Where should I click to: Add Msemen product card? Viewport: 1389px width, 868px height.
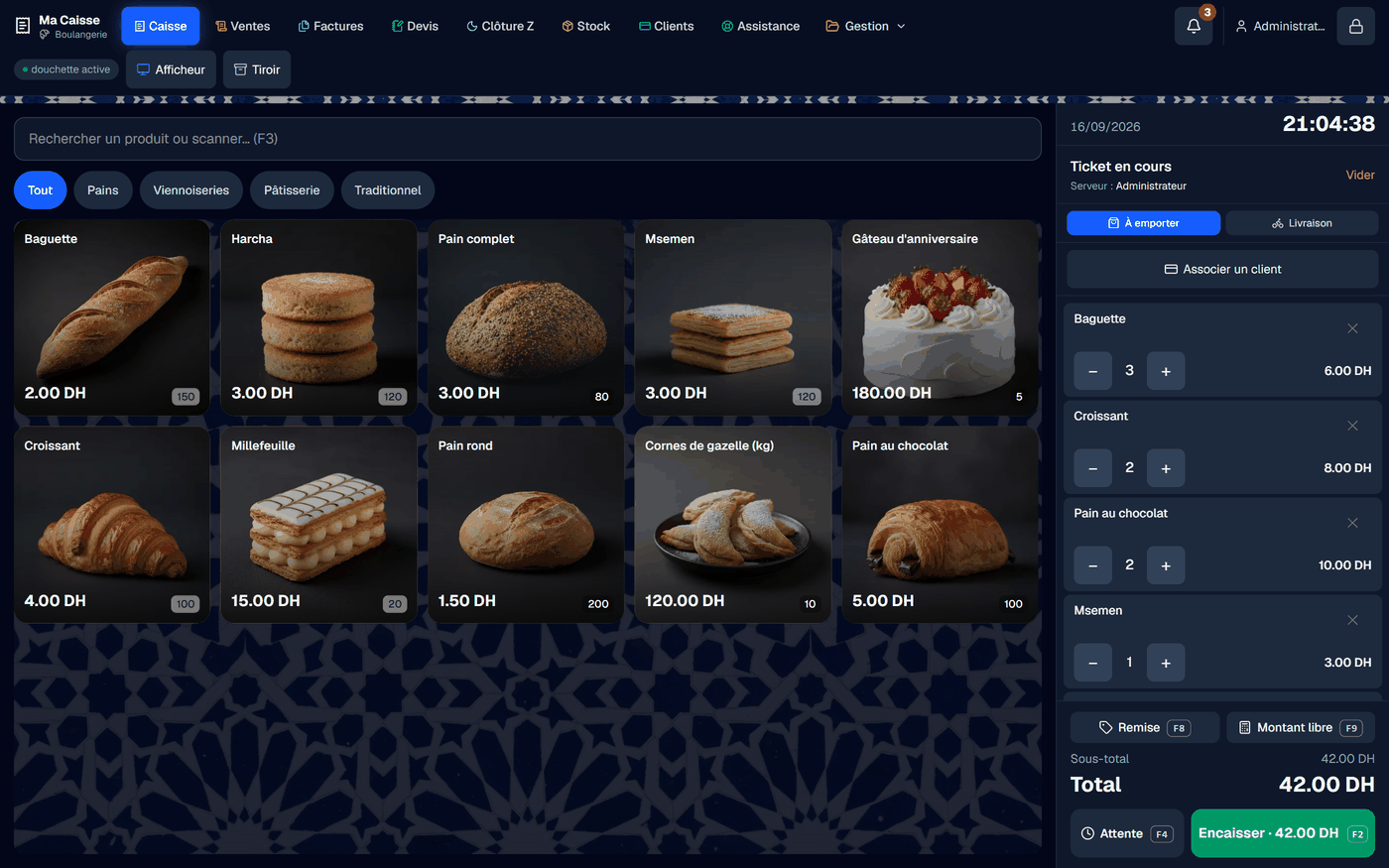732,317
